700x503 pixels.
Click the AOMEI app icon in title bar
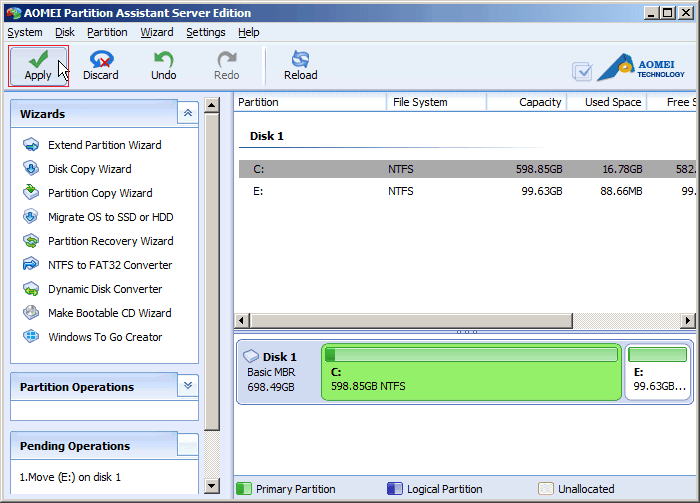(13, 13)
